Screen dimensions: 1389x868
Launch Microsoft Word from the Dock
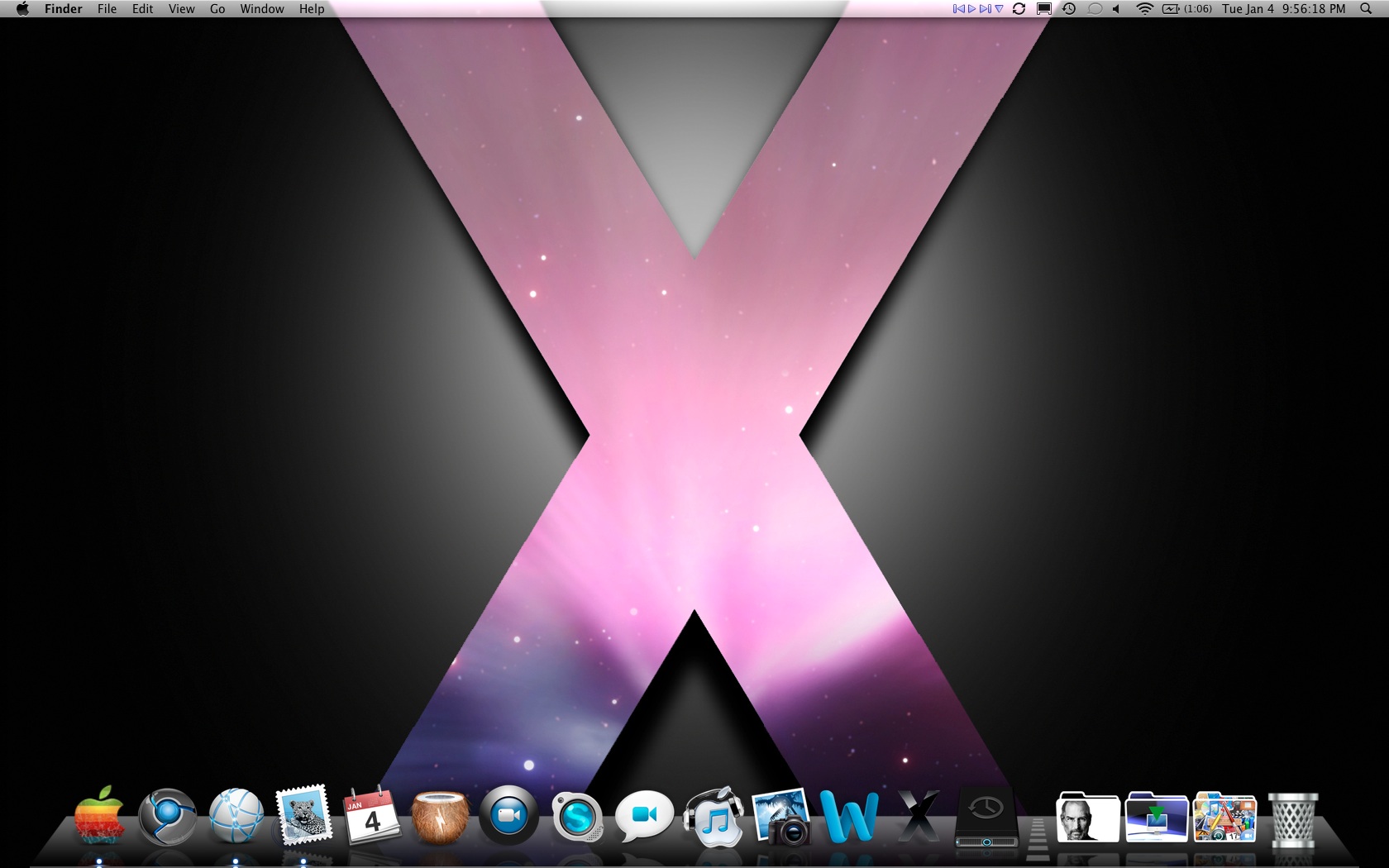(849, 817)
